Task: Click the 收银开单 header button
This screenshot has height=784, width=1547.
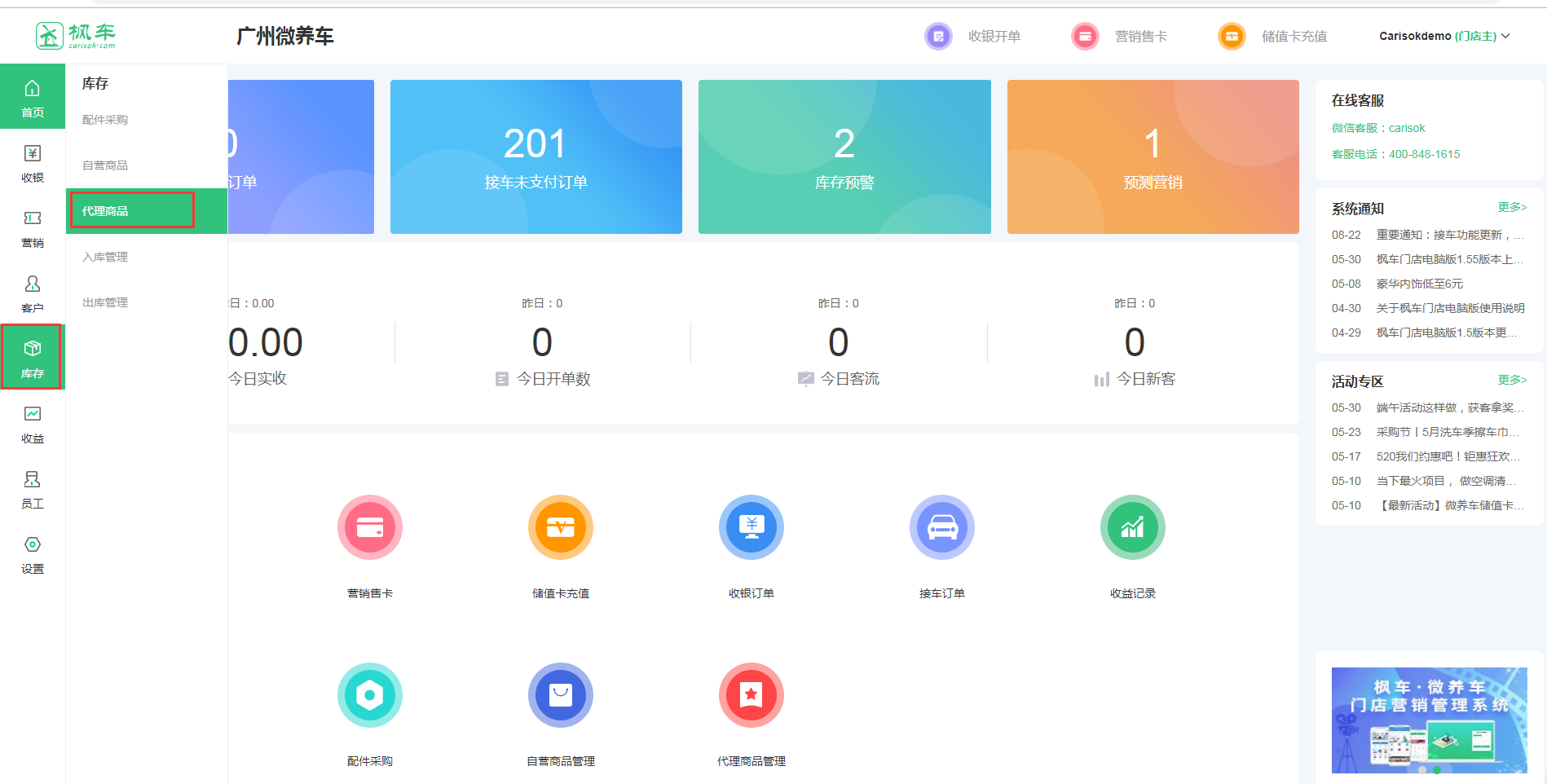Action: (x=973, y=36)
